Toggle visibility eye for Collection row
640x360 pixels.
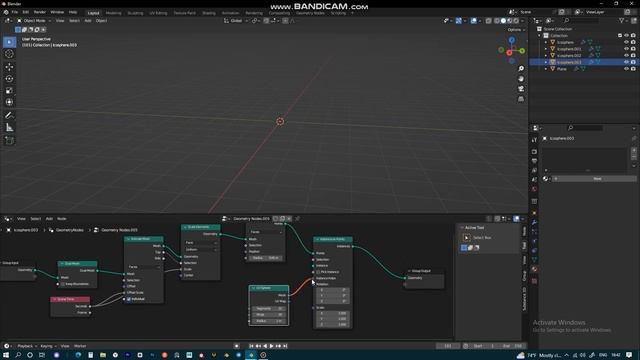pos(626,36)
